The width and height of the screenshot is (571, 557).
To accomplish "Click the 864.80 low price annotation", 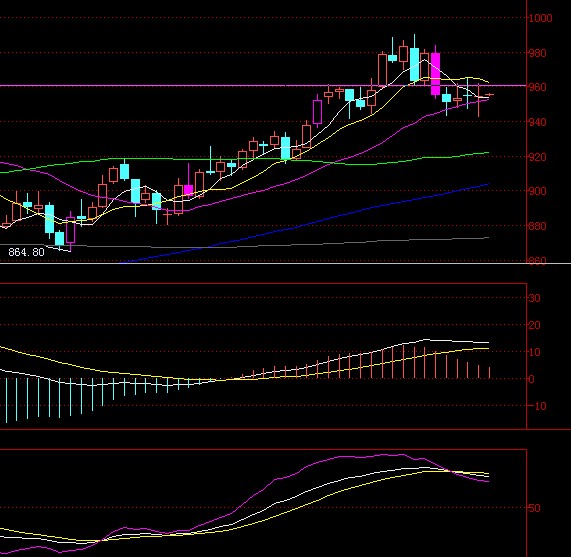I will click(26, 252).
